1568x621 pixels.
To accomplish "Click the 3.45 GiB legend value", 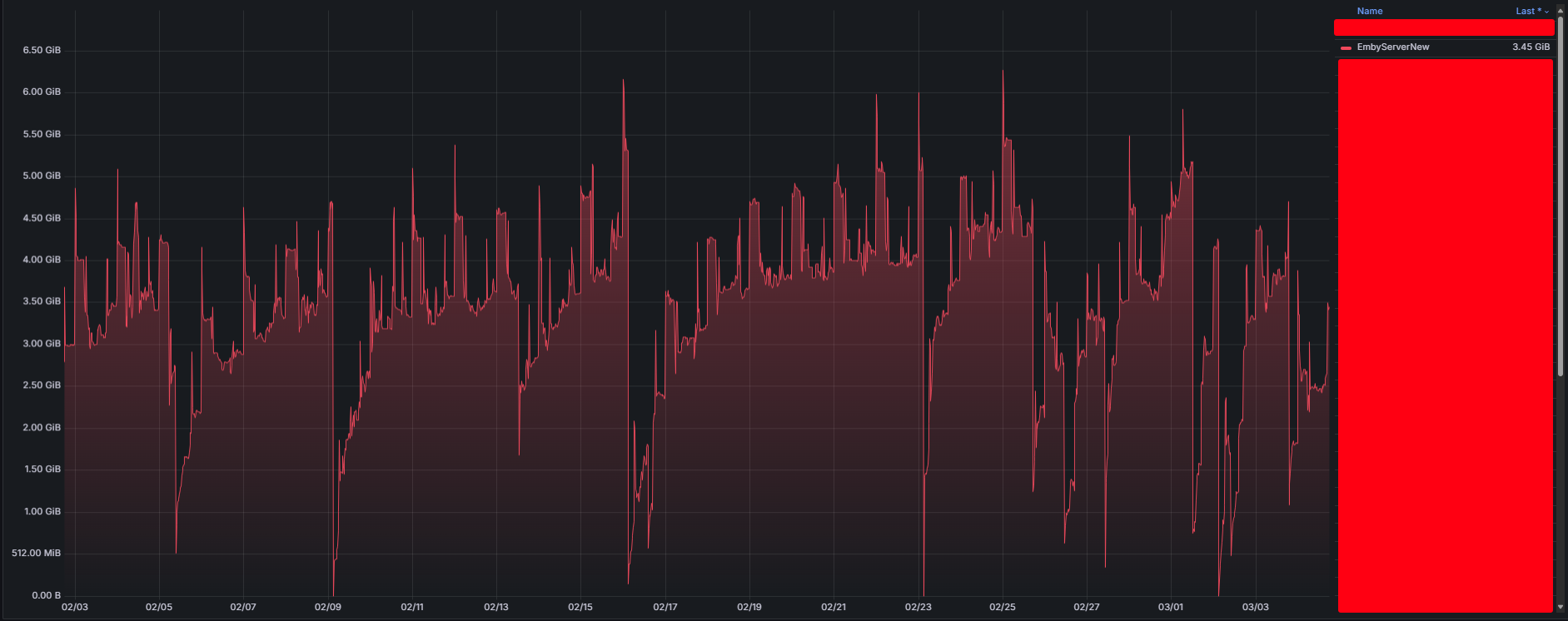I will coord(1531,47).
